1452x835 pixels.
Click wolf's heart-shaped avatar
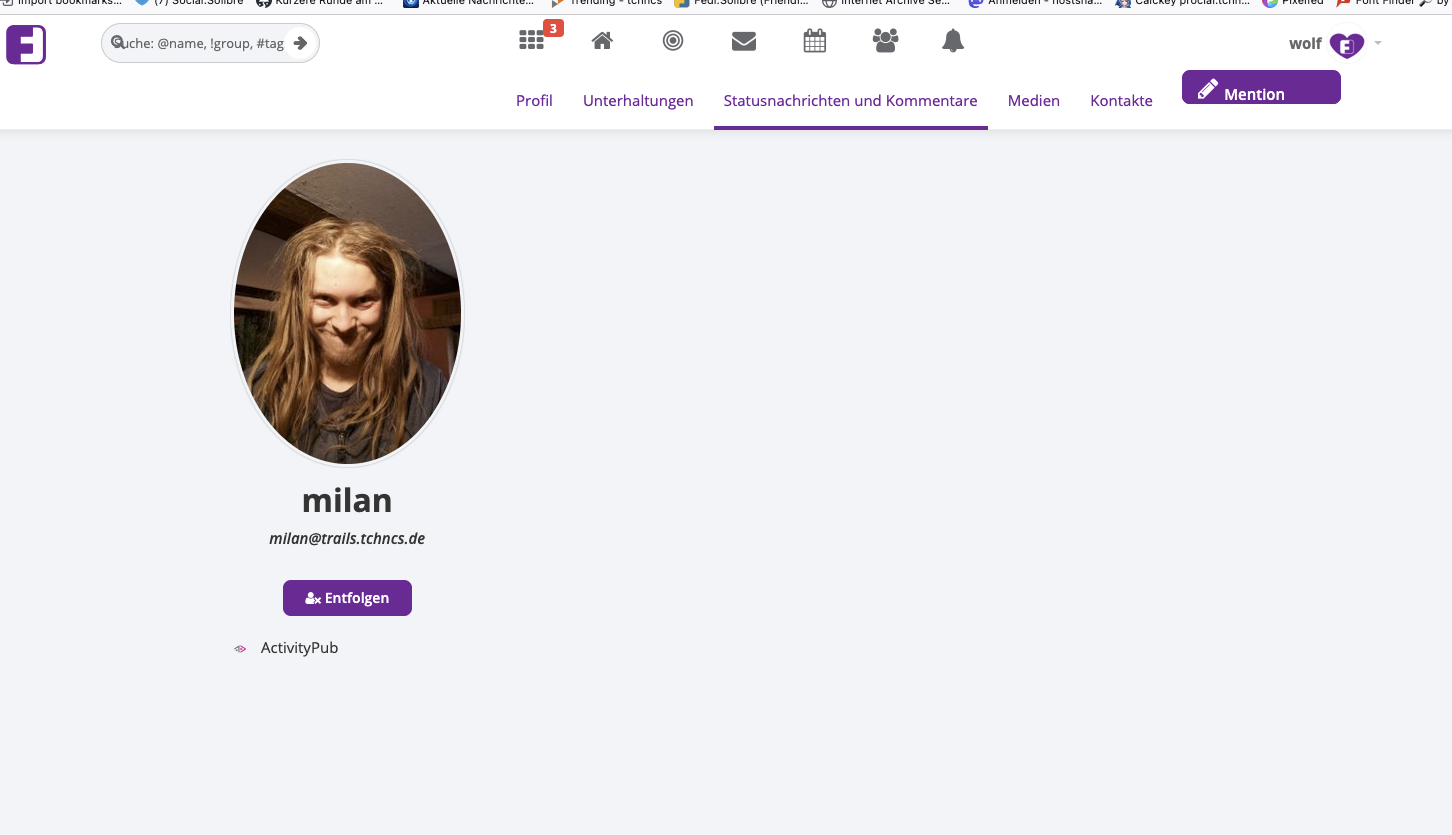[x=1347, y=44]
